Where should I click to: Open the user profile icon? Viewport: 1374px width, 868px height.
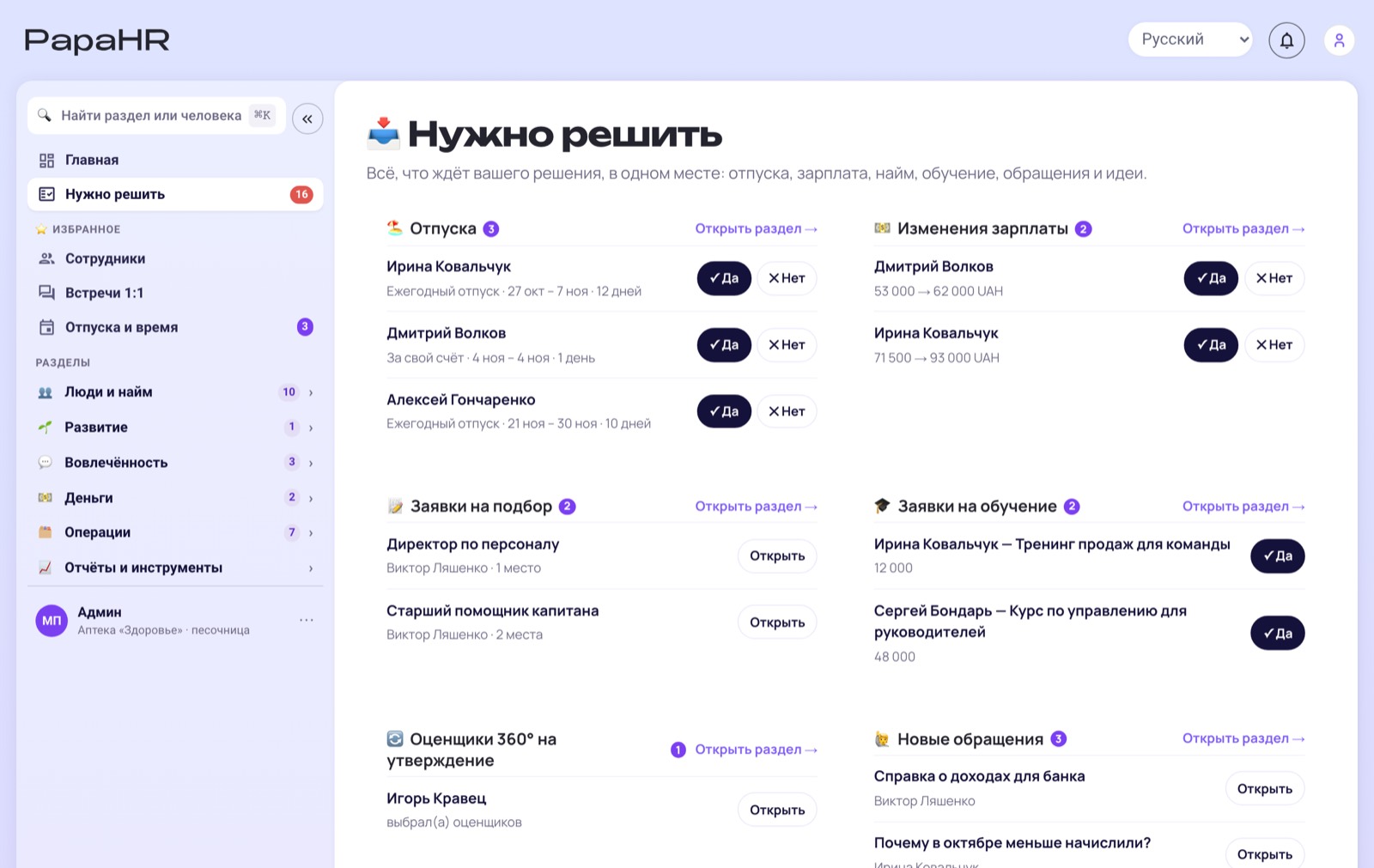tap(1339, 40)
